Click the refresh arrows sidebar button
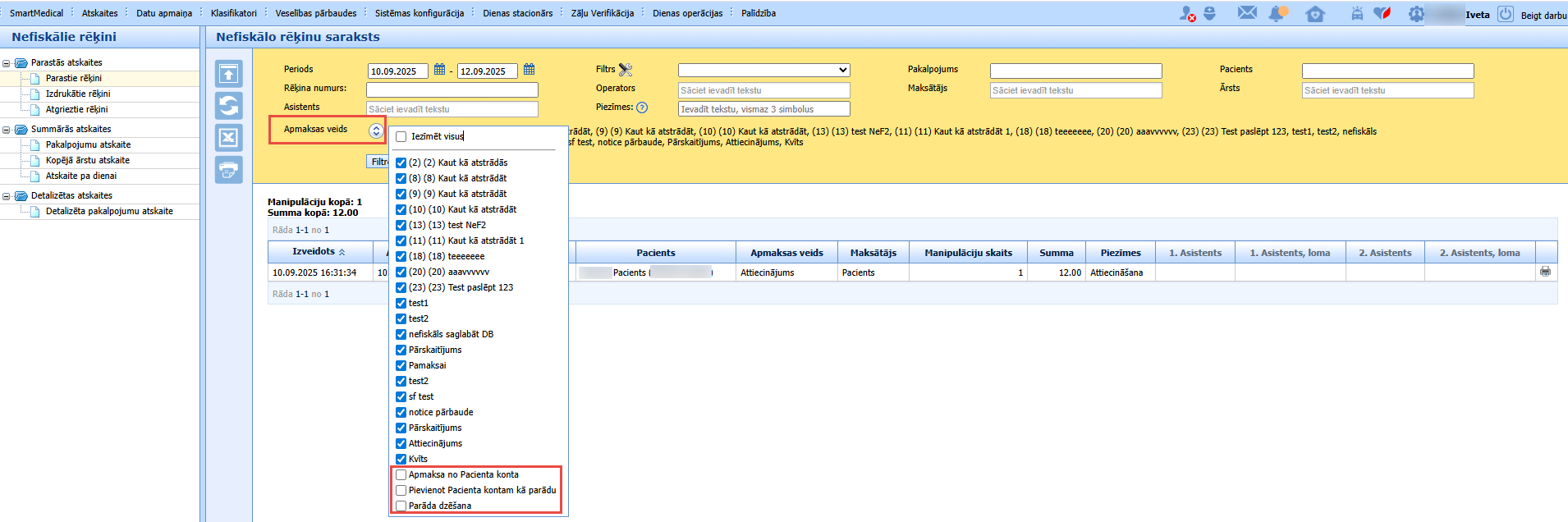Image resolution: width=1568 pixels, height=522 pixels. tap(229, 106)
